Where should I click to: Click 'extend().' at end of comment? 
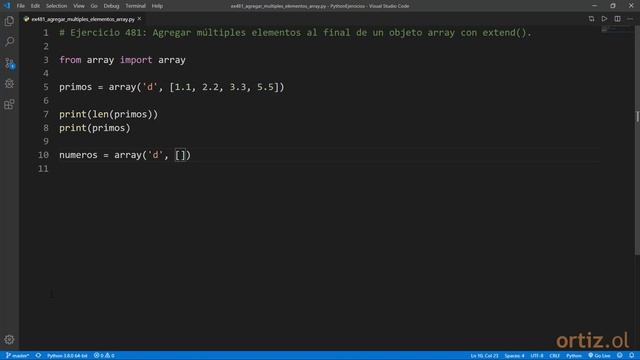(507, 33)
